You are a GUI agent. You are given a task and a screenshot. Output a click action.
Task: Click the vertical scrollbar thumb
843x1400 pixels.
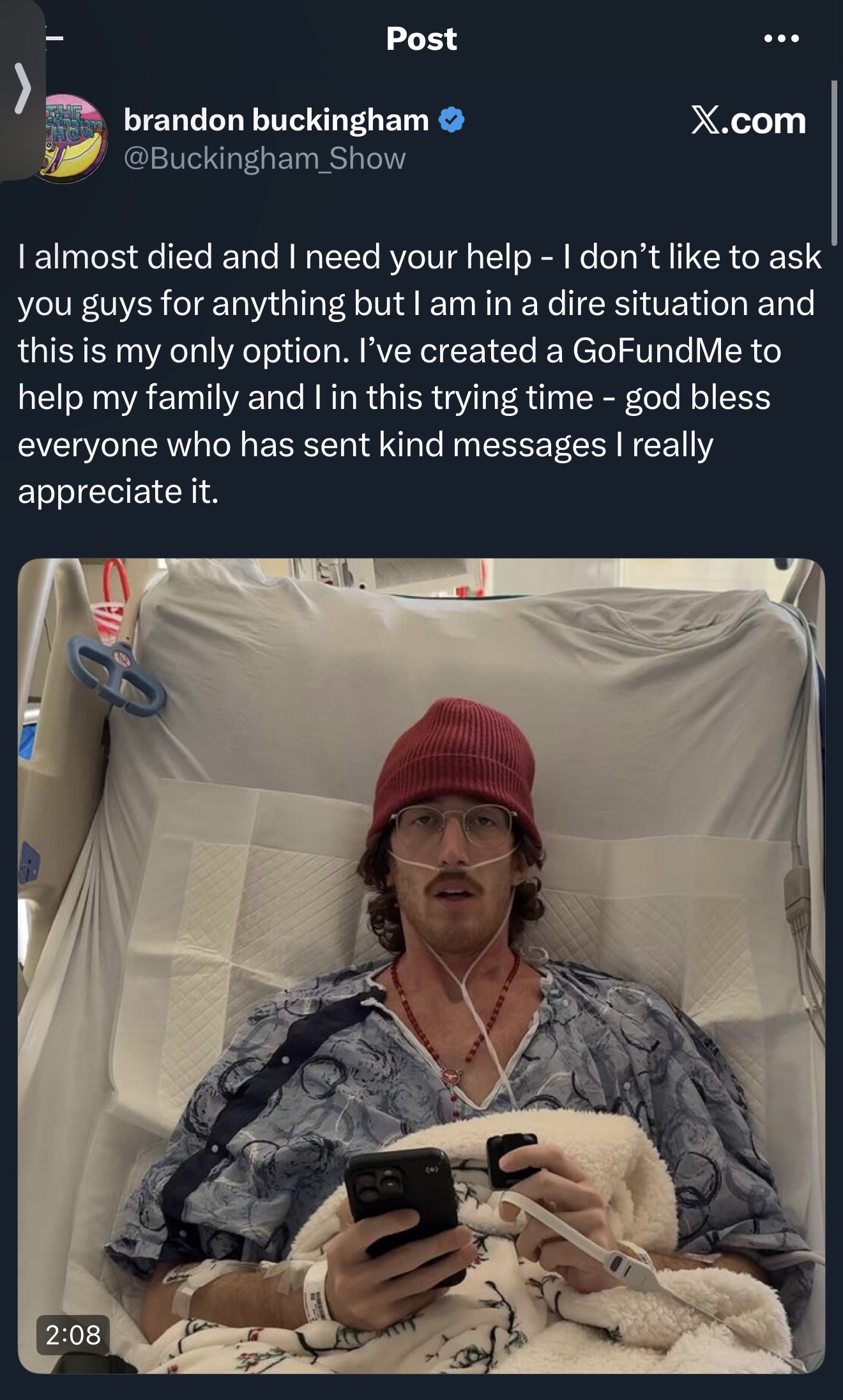point(834,162)
